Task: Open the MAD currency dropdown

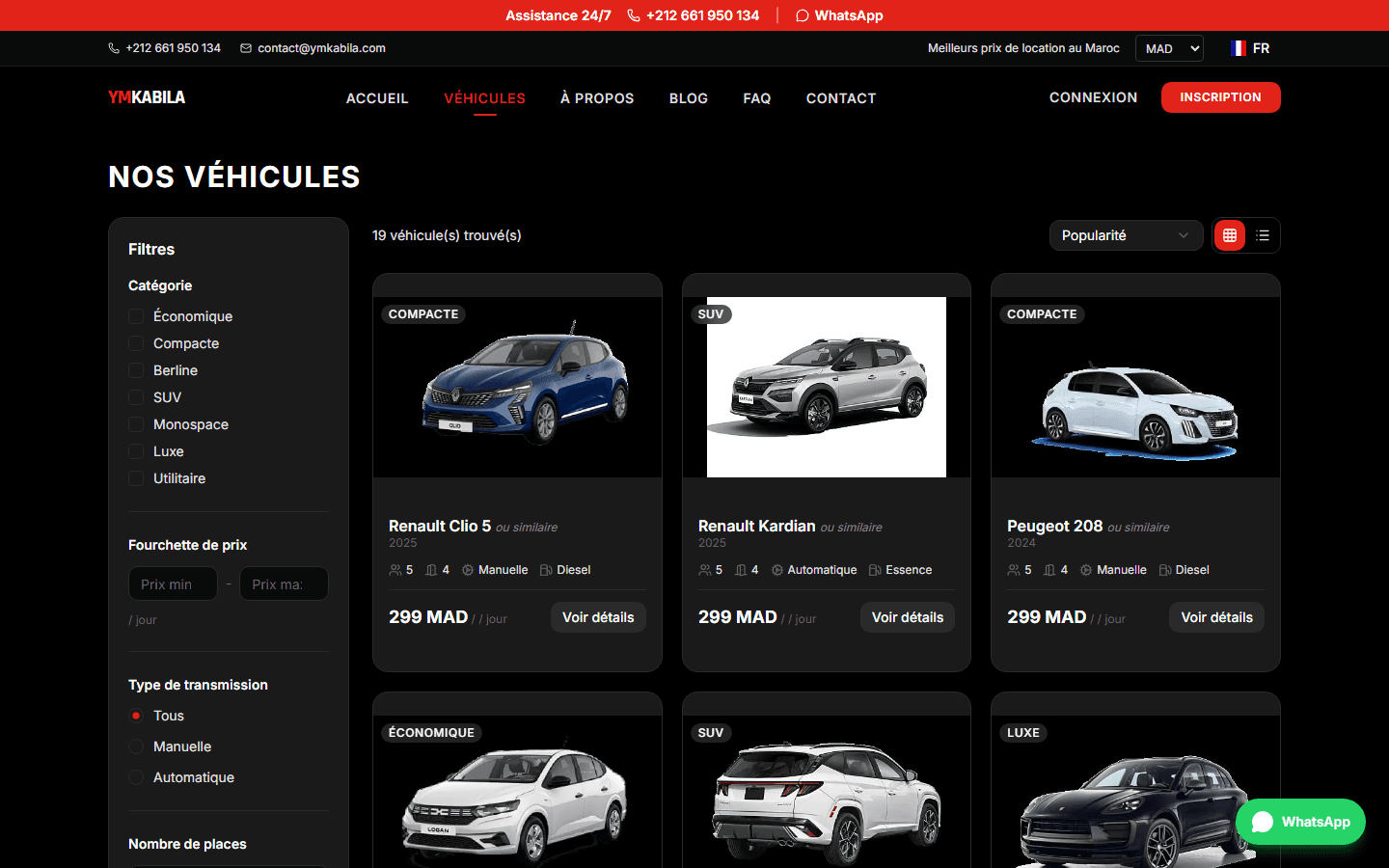Action: point(1169,48)
